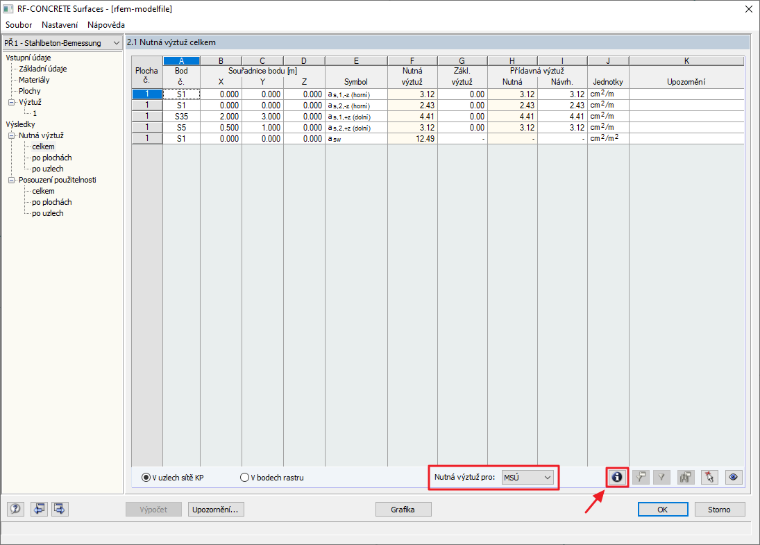The width and height of the screenshot is (760, 545).
Task: Open the Nápověda menu
Action: pyautogui.click(x=106, y=25)
